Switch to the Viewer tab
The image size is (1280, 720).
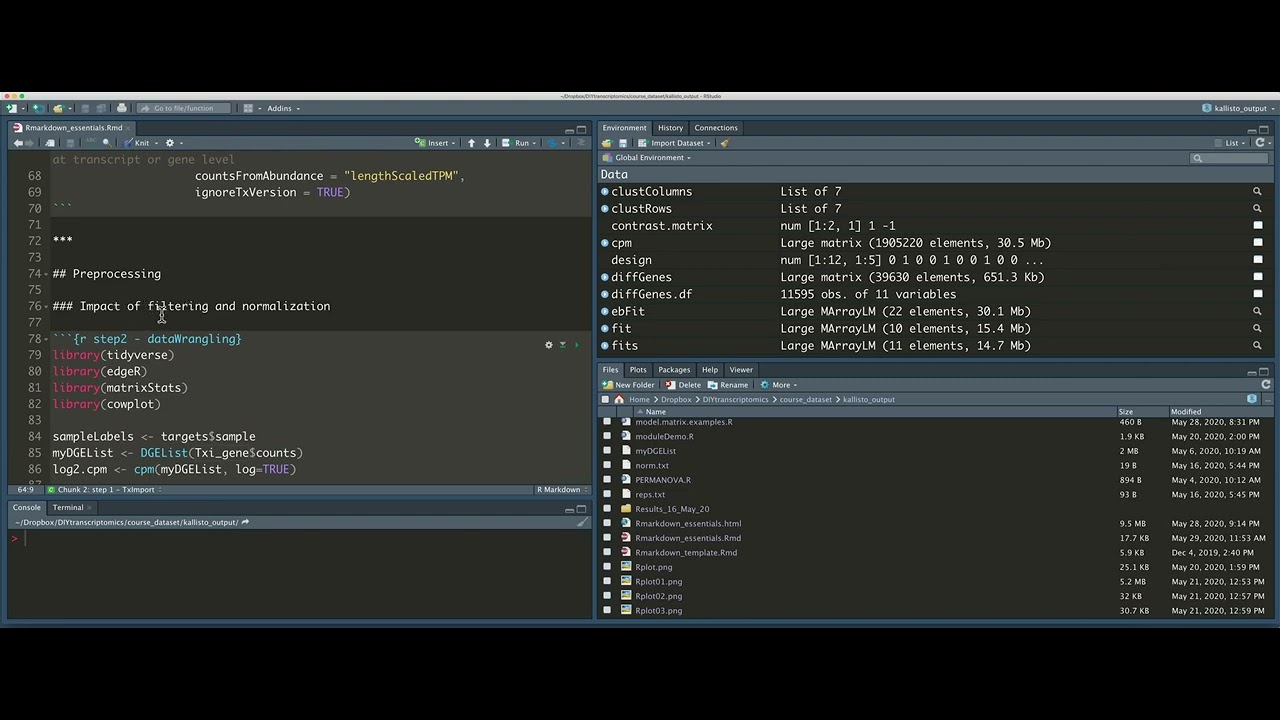point(741,370)
